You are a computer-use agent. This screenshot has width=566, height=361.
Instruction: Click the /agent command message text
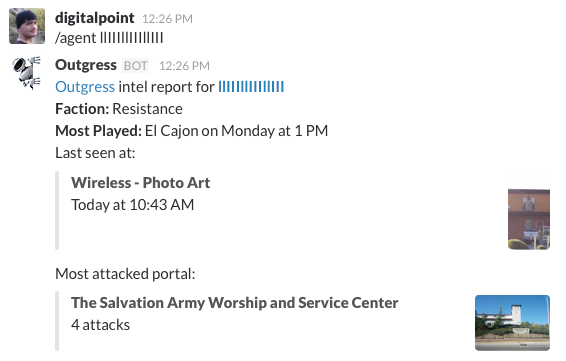tap(109, 38)
